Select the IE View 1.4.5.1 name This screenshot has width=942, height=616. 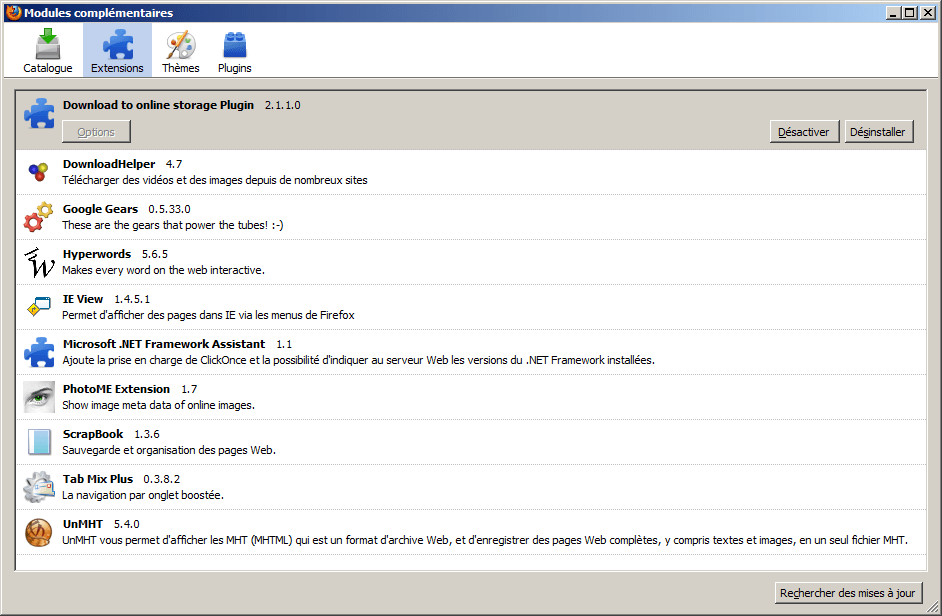click(83, 299)
